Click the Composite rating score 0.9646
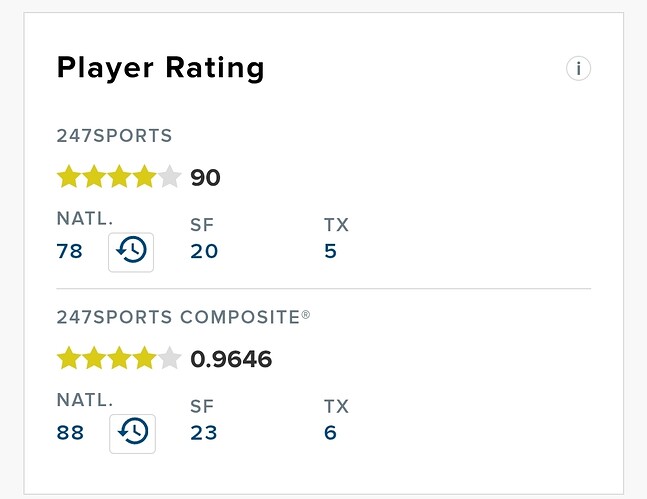647x499 pixels. (231, 359)
